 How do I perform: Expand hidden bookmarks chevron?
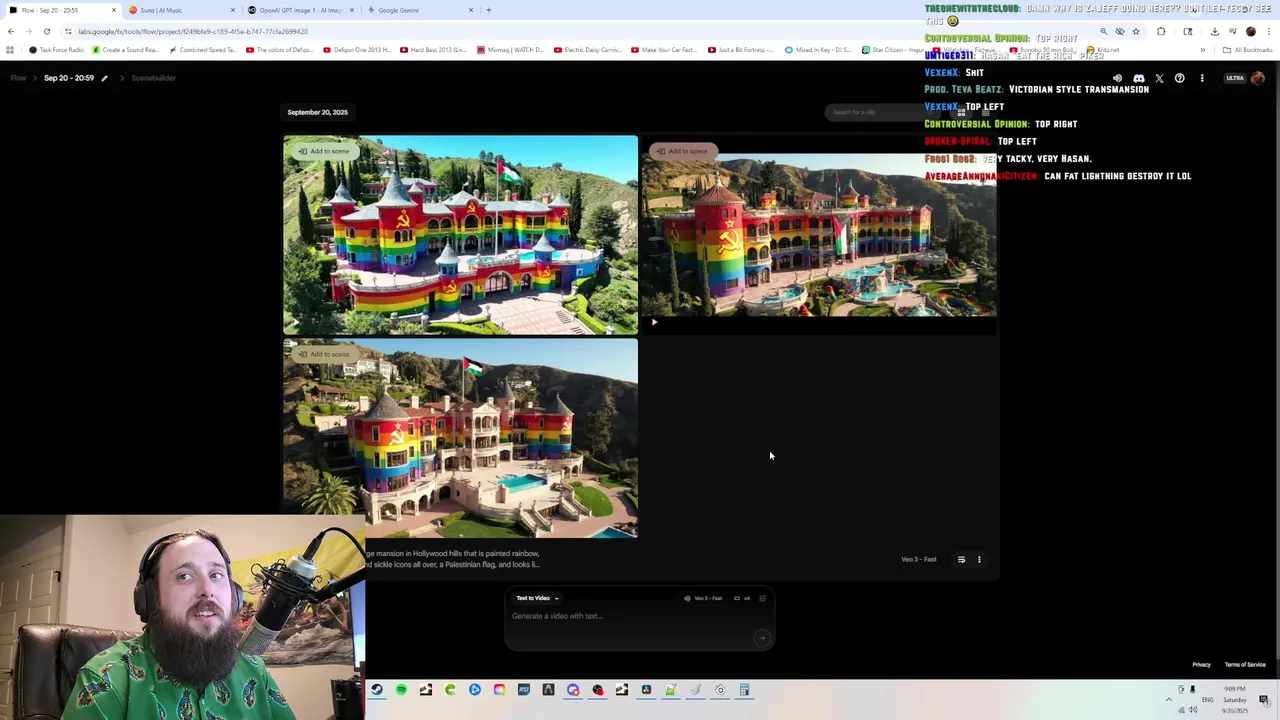click(x=1202, y=50)
